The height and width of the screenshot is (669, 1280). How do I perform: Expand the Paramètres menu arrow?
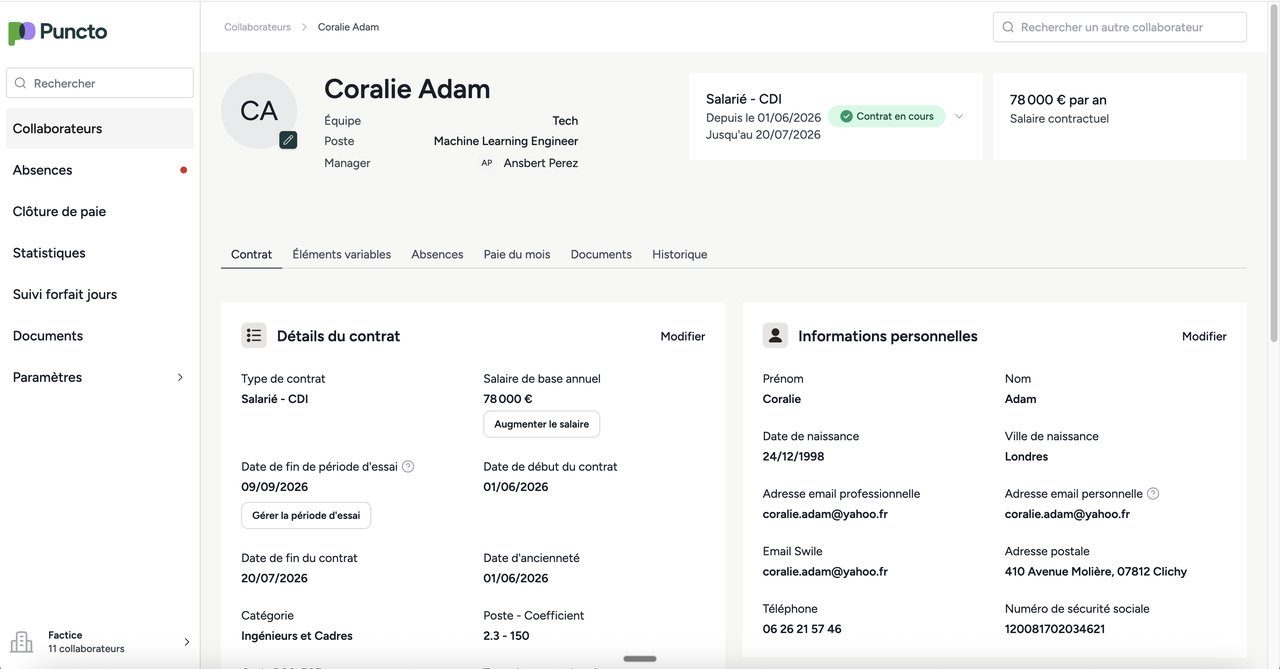click(x=181, y=378)
